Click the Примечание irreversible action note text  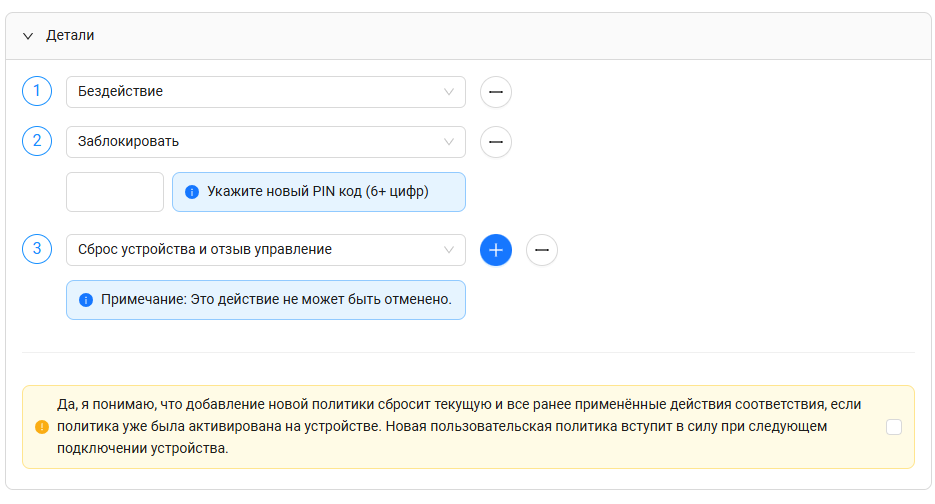pyautogui.click(x=276, y=300)
